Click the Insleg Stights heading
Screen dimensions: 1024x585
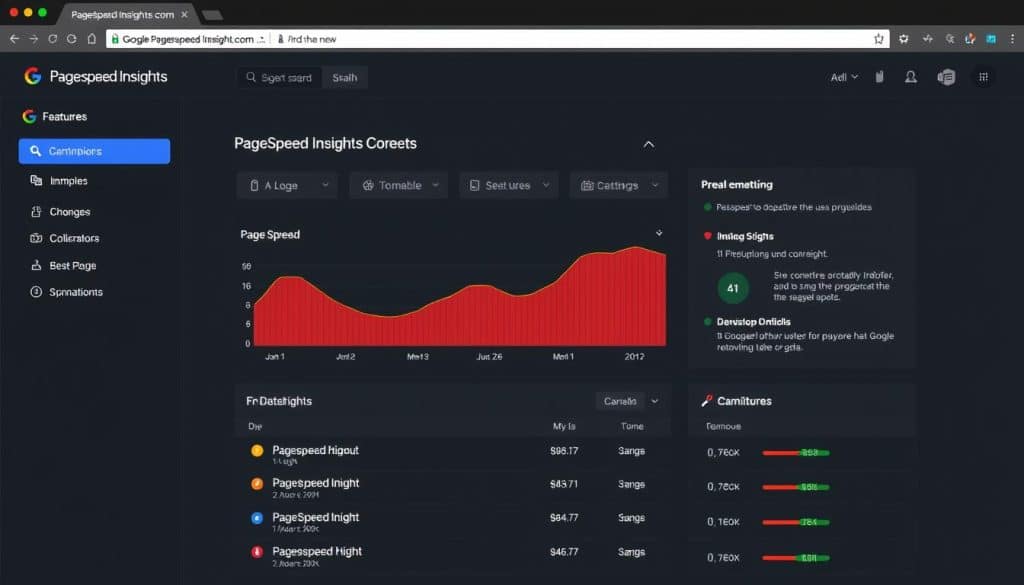click(745, 236)
